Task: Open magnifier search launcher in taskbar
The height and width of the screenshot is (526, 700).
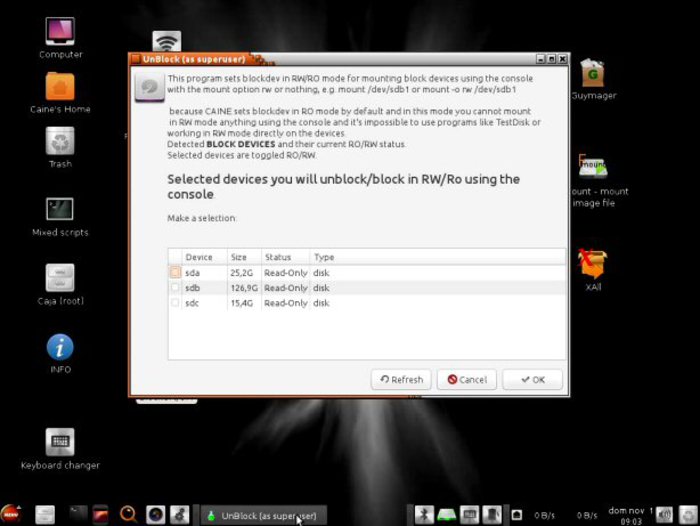Action: pos(129,514)
